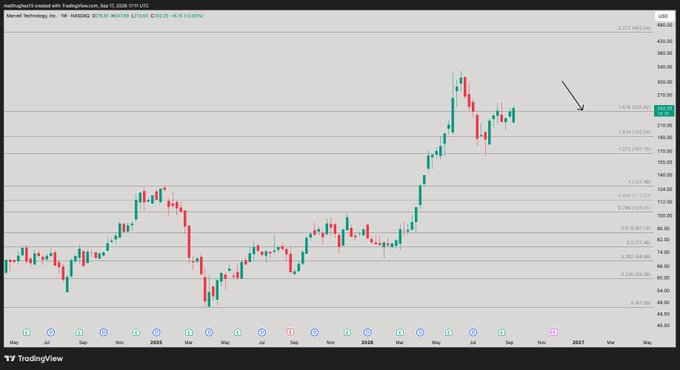Select the 1.618 Fibonacci level label
Screen dimensions: 680x370
pyautogui.click(x=634, y=107)
